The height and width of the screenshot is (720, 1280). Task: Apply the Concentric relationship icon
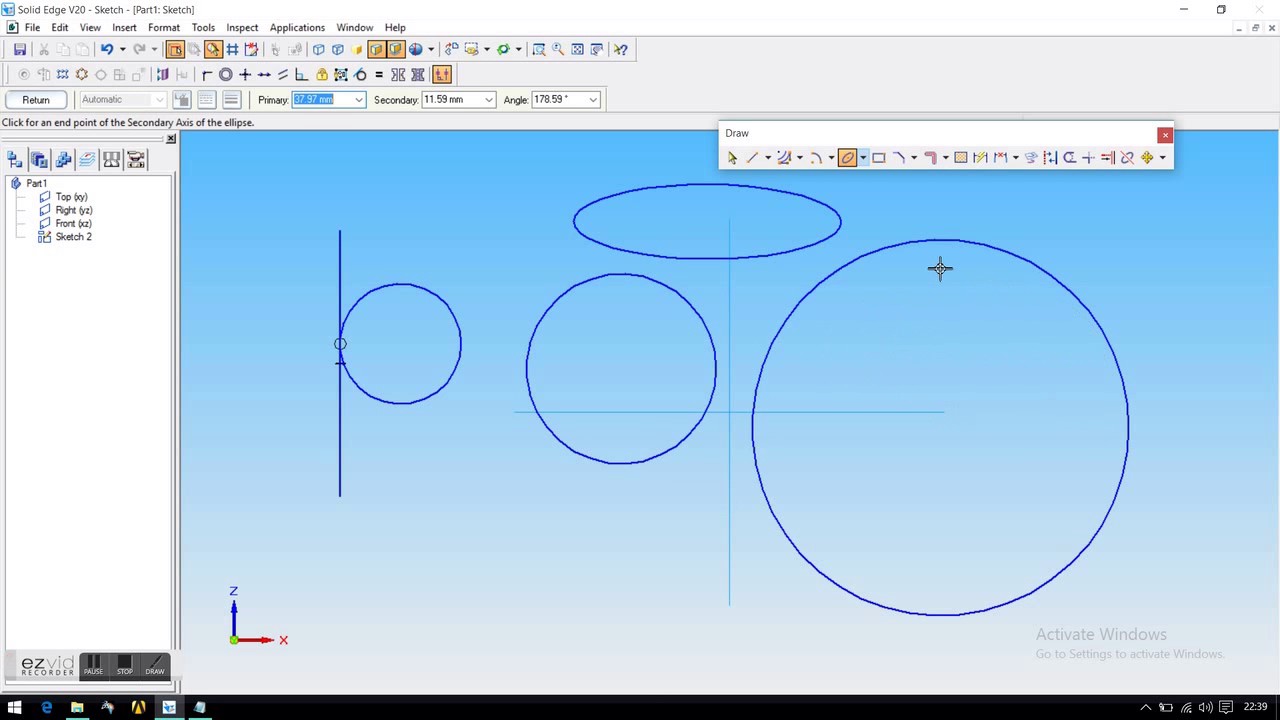(x=226, y=74)
